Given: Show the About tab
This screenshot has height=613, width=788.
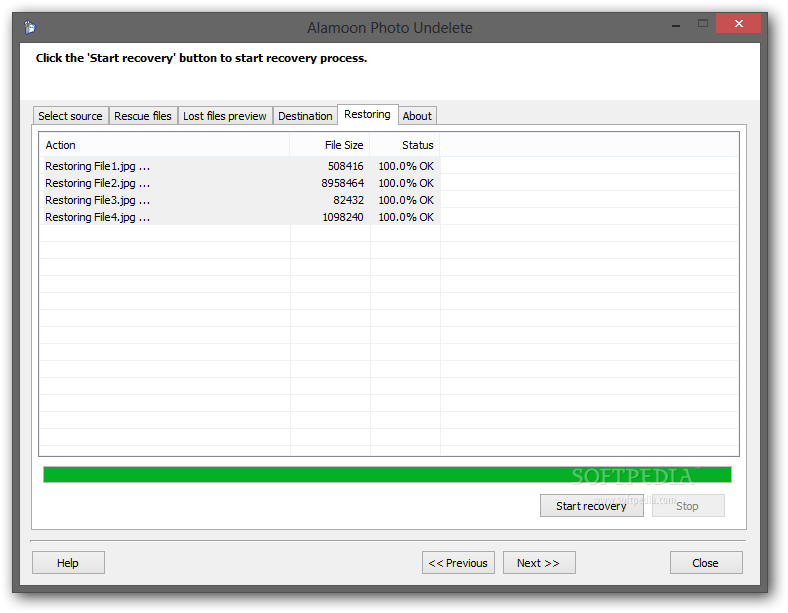Looking at the screenshot, I should [417, 116].
